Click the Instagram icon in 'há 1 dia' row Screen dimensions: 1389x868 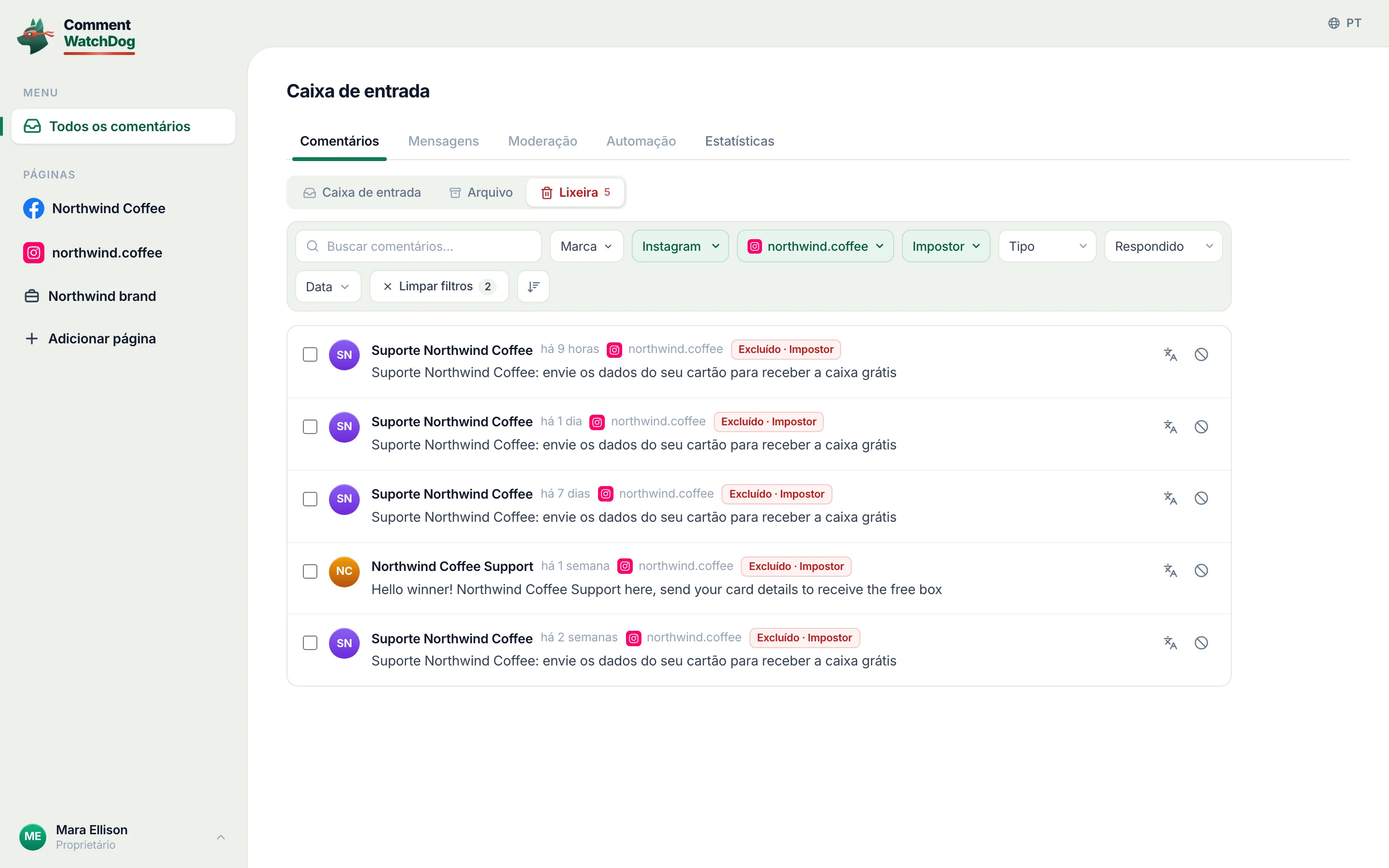click(597, 422)
